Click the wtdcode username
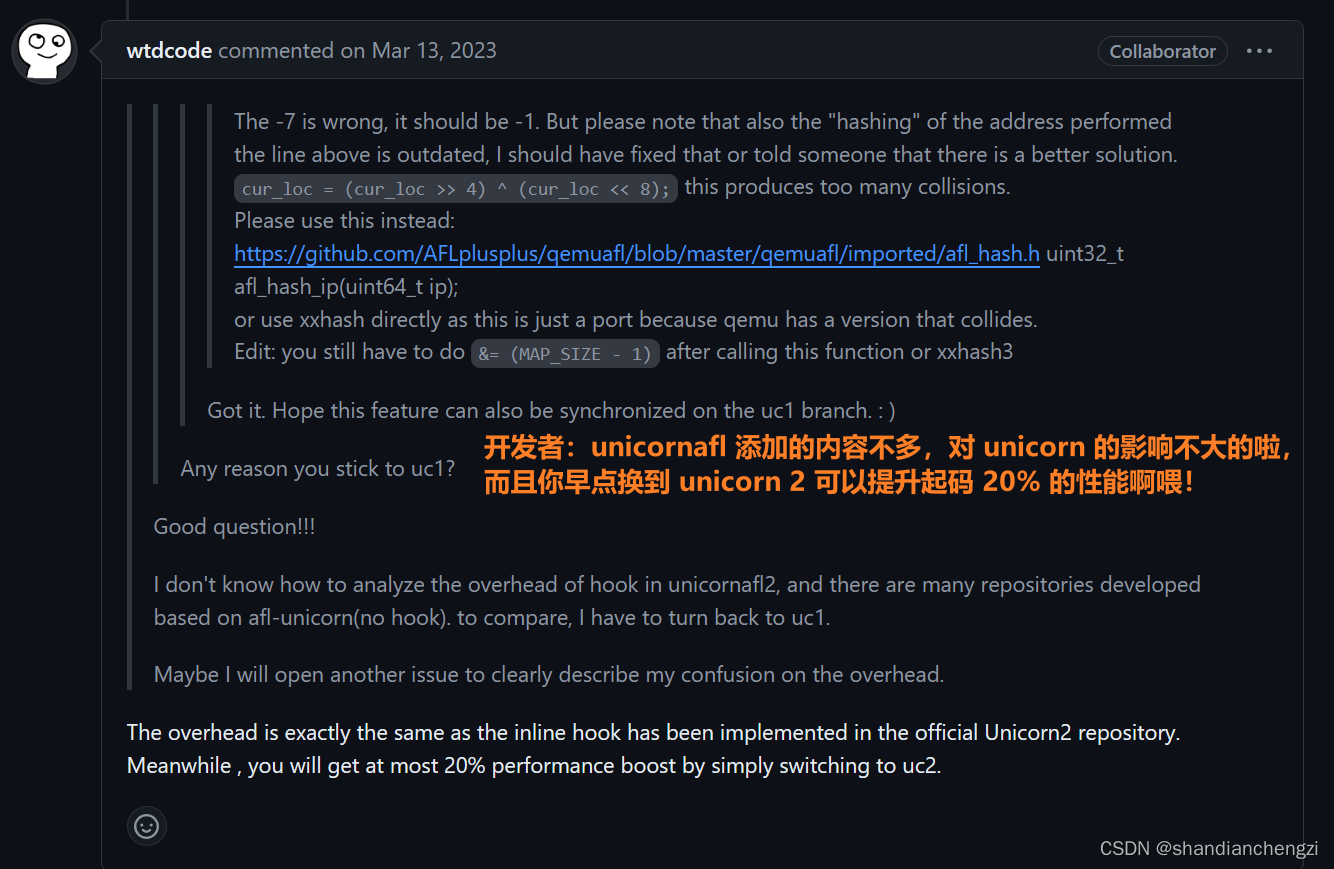This screenshot has height=869, width=1334. pyautogui.click(x=169, y=50)
